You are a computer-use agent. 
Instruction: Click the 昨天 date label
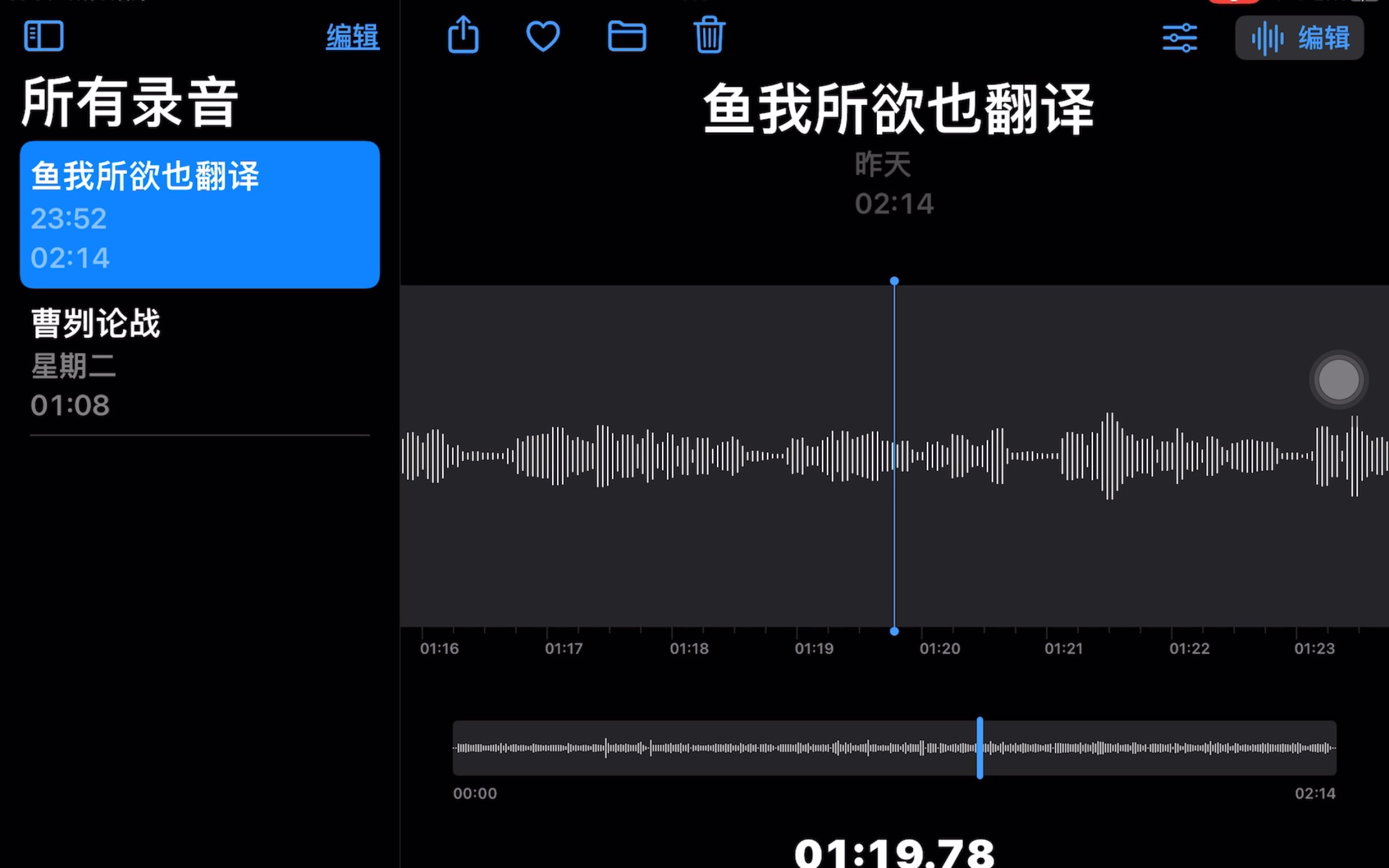click(x=882, y=165)
